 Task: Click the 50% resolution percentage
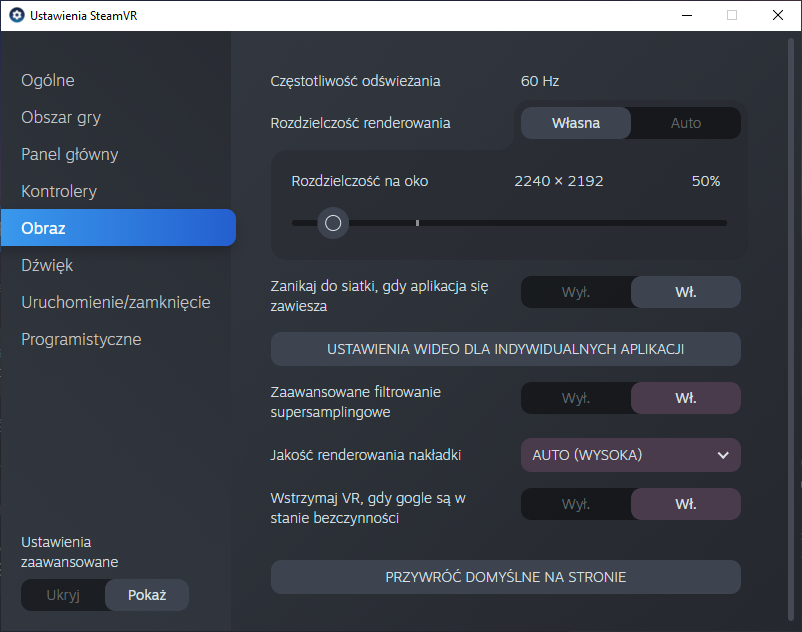pos(706,181)
